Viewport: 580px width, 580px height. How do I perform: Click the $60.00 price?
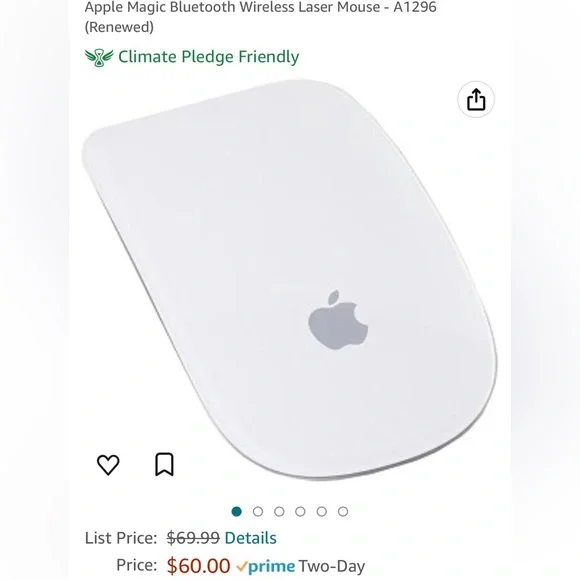[x=199, y=566]
